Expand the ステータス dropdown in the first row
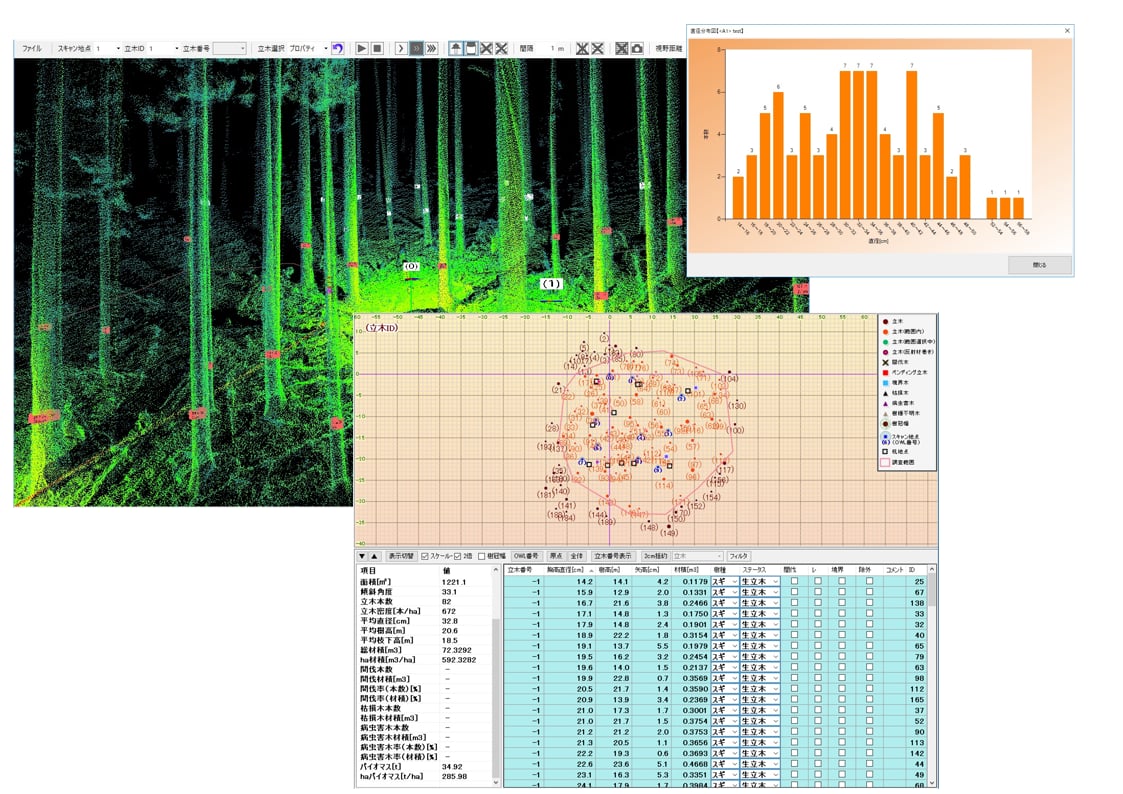Screen dimensions: 1123x794 [x=775, y=580]
